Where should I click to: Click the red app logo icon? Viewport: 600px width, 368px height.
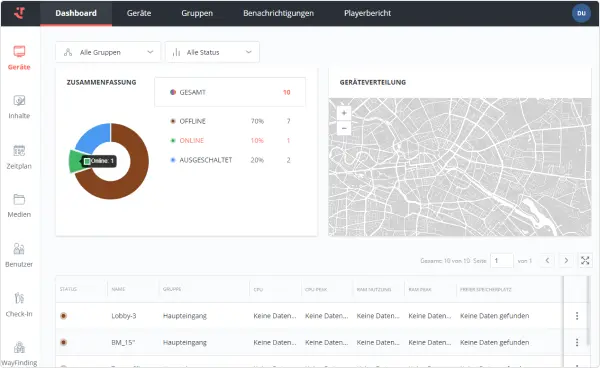20,13
